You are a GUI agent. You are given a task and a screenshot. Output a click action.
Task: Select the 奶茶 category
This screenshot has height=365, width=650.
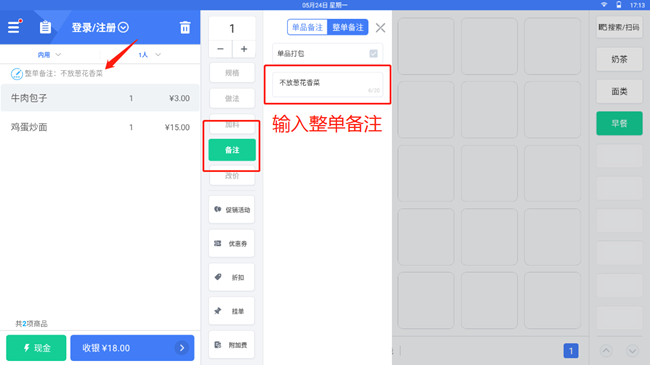click(619, 59)
